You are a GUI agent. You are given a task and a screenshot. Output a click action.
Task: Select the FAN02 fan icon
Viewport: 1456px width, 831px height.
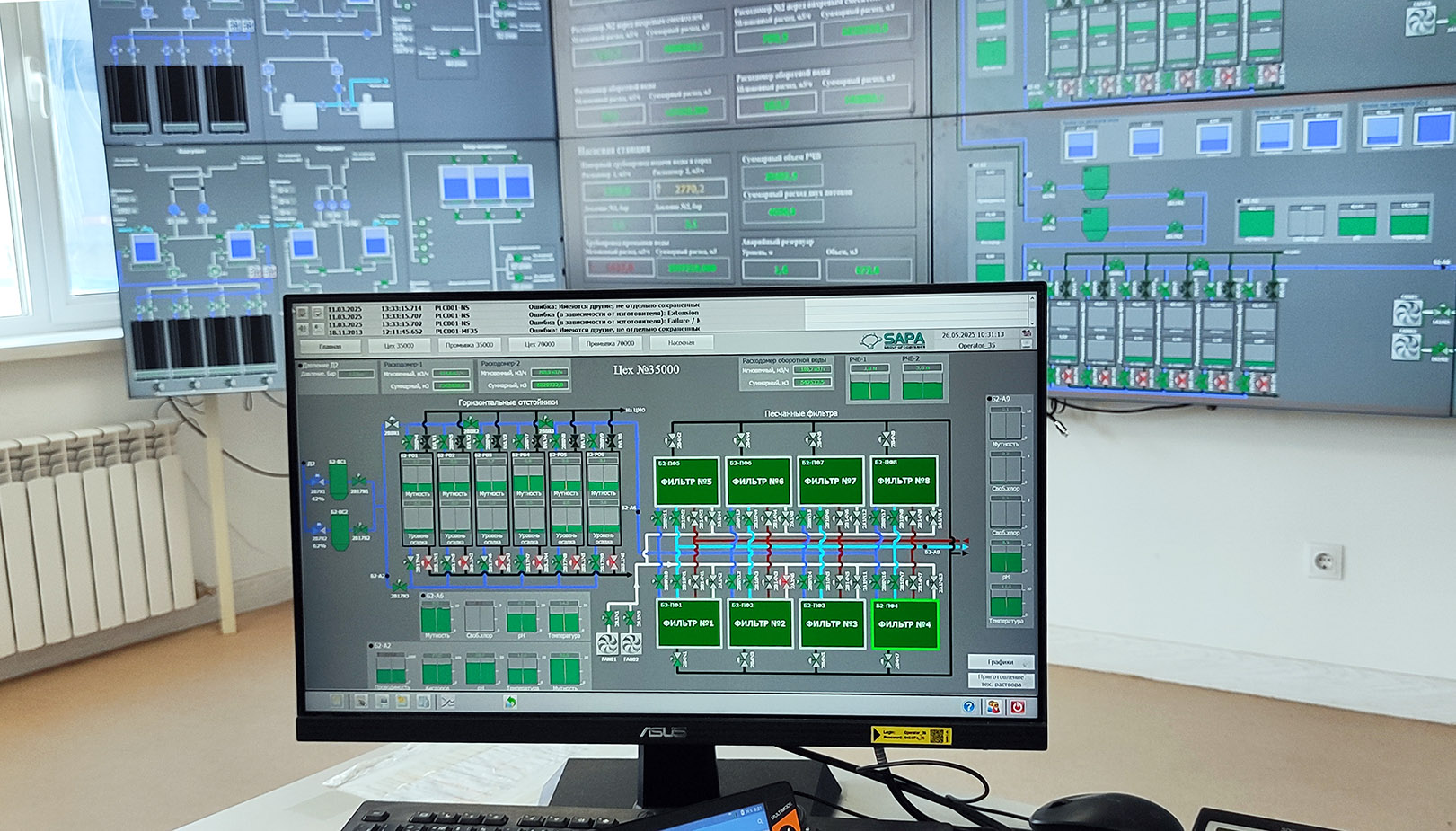tap(631, 642)
